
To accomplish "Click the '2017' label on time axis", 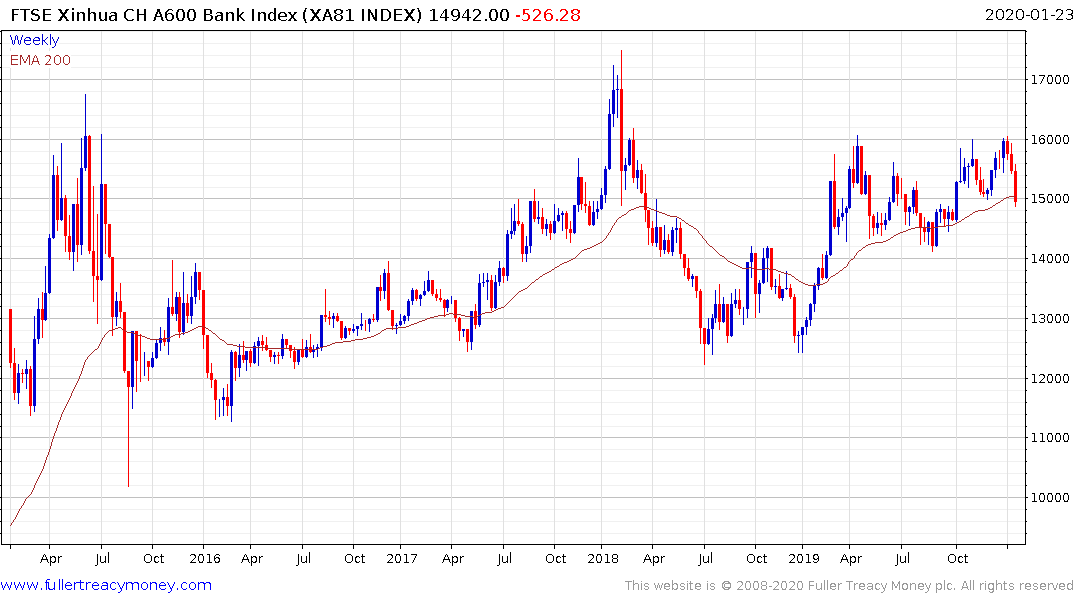I will click(402, 559).
